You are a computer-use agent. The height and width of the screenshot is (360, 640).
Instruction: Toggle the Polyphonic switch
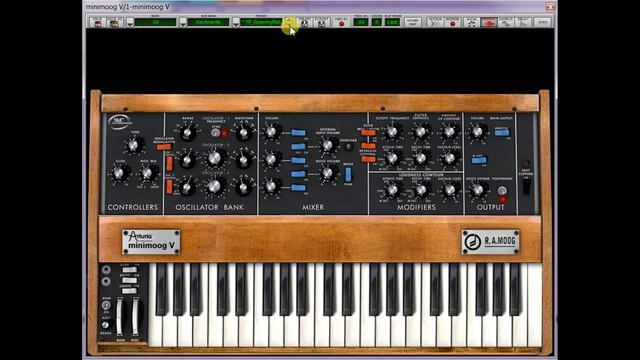[502, 191]
